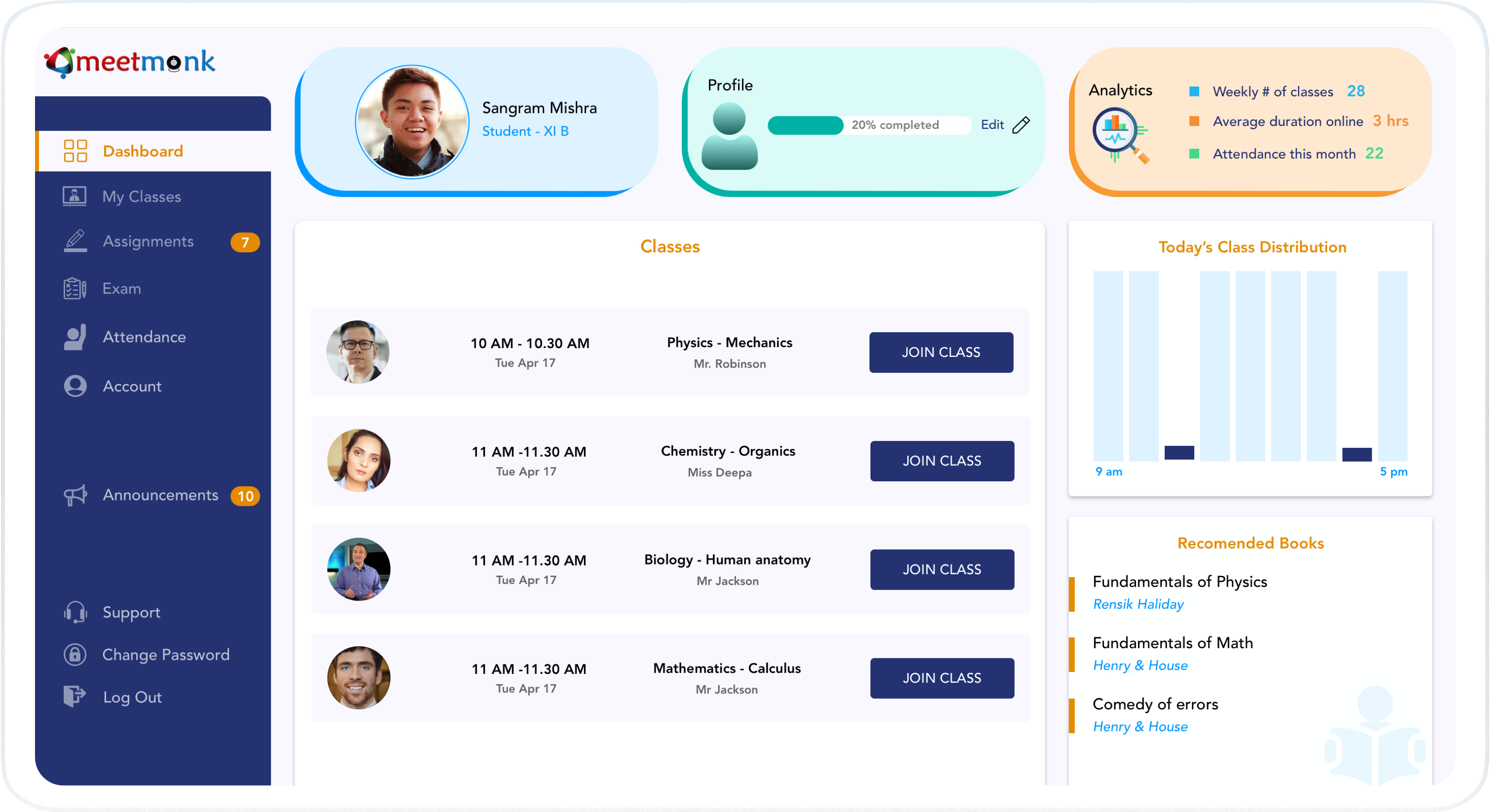Join the Mathematics - Calculus class

941,678
